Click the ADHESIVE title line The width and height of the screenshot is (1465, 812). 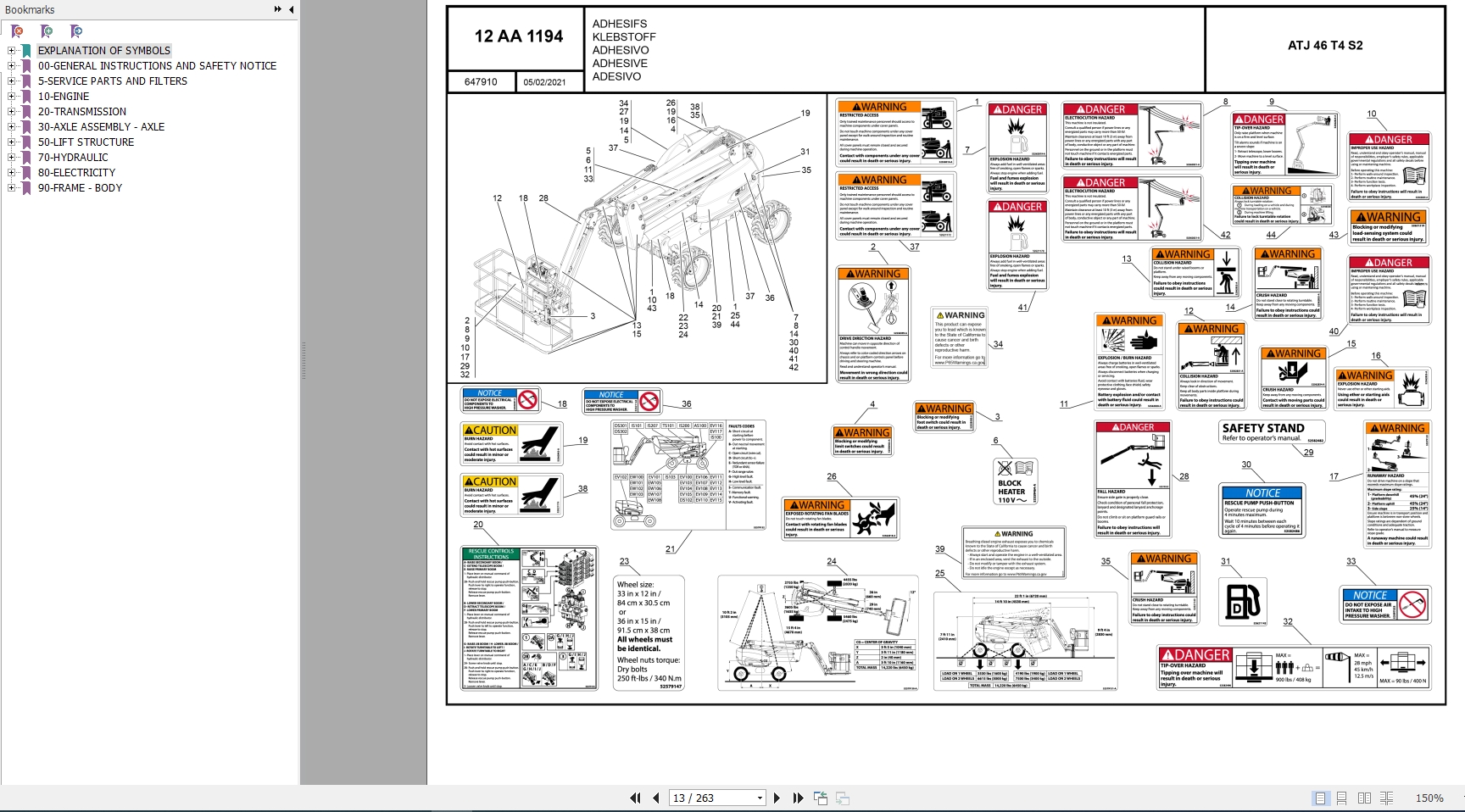tap(620, 64)
